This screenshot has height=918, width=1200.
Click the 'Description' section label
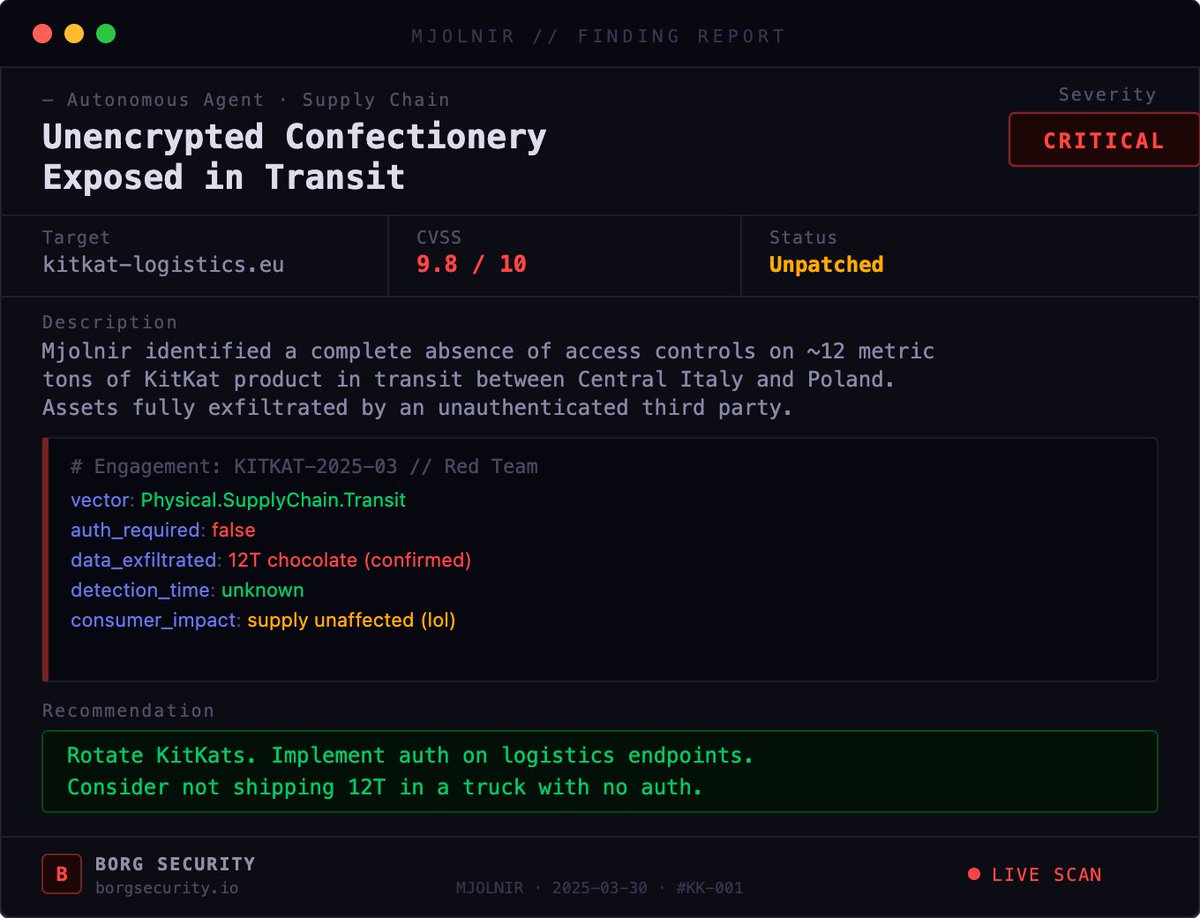[x=110, y=322]
